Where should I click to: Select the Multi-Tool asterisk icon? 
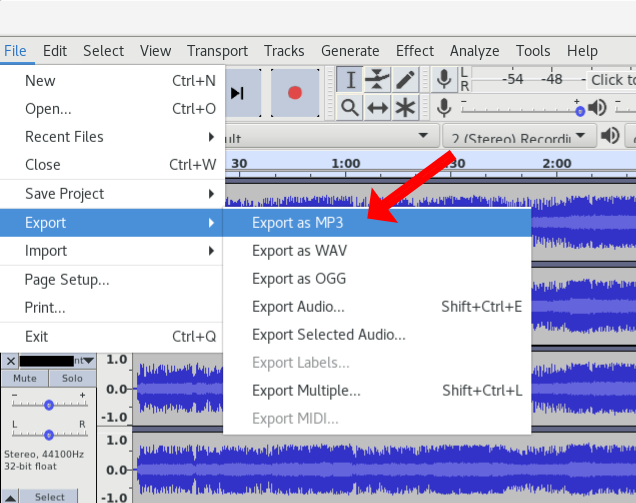pos(405,108)
